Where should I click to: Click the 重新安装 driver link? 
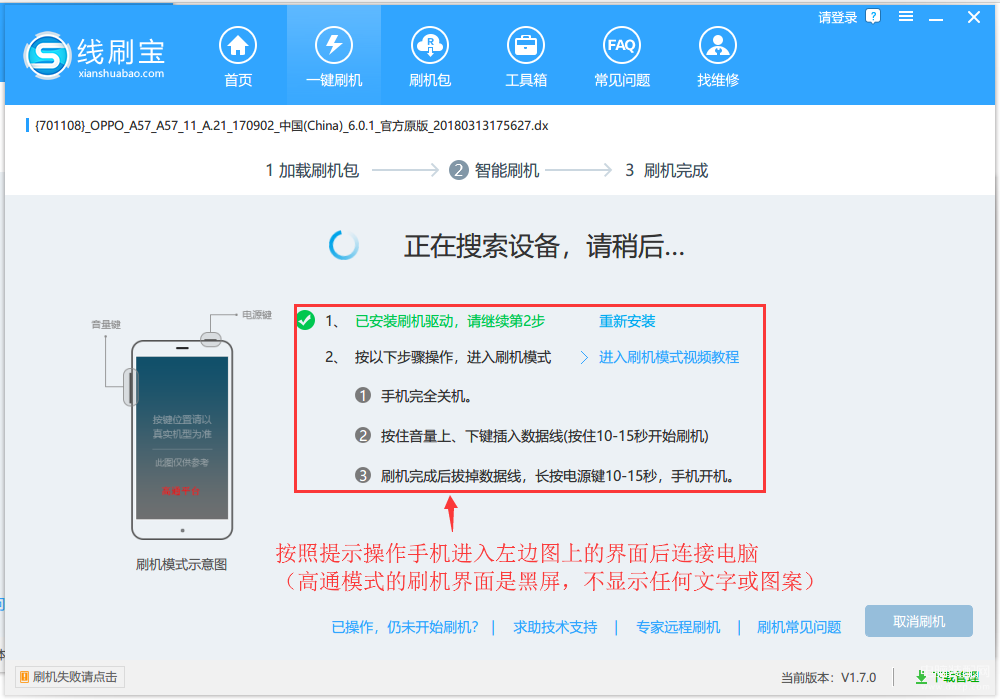(627, 321)
